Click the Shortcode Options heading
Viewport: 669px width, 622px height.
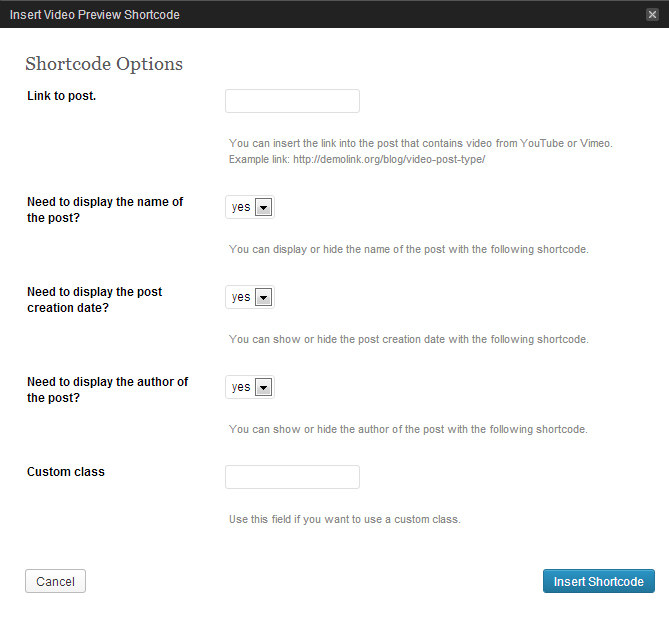point(104,64)
